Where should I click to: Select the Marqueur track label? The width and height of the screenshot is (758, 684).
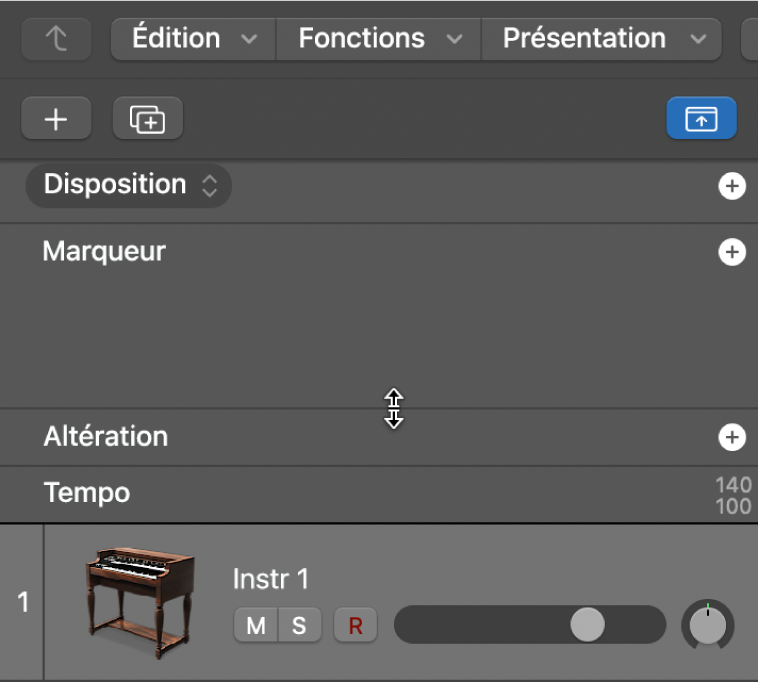pyautogui.click(x=104, y=251)
